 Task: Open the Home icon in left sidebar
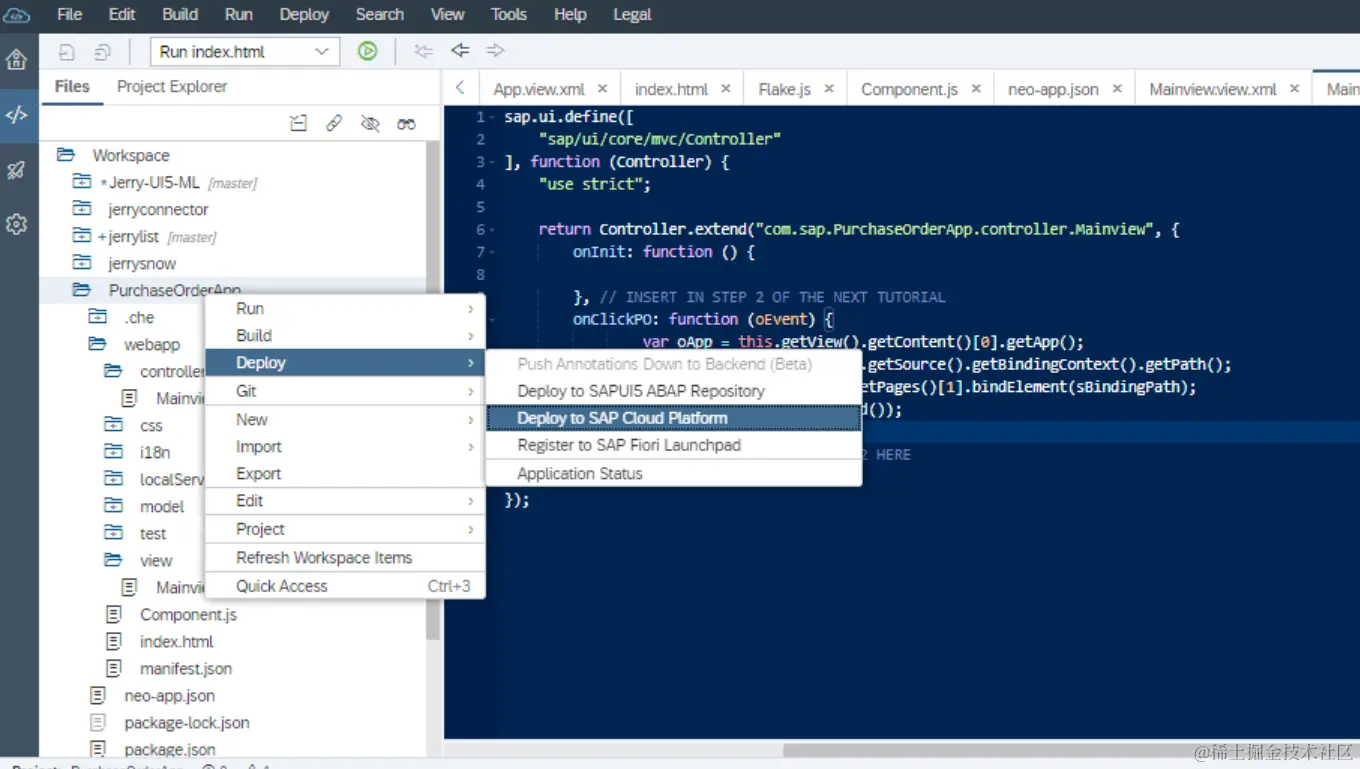(16, 60)
